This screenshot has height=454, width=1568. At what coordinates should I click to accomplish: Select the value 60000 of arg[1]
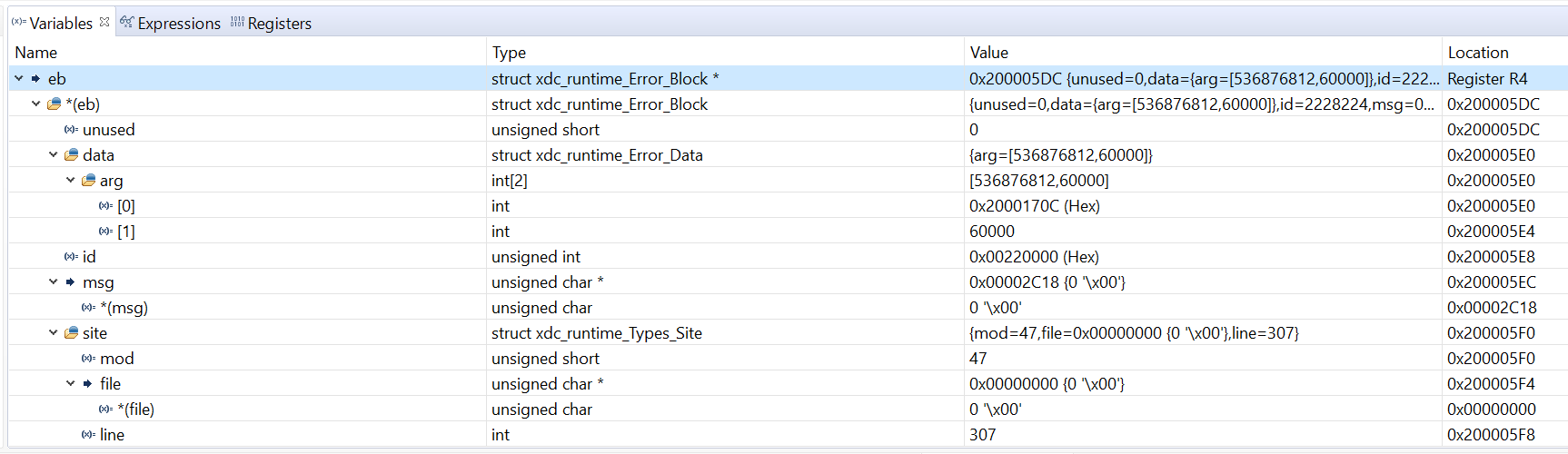[x=991, y=232]
